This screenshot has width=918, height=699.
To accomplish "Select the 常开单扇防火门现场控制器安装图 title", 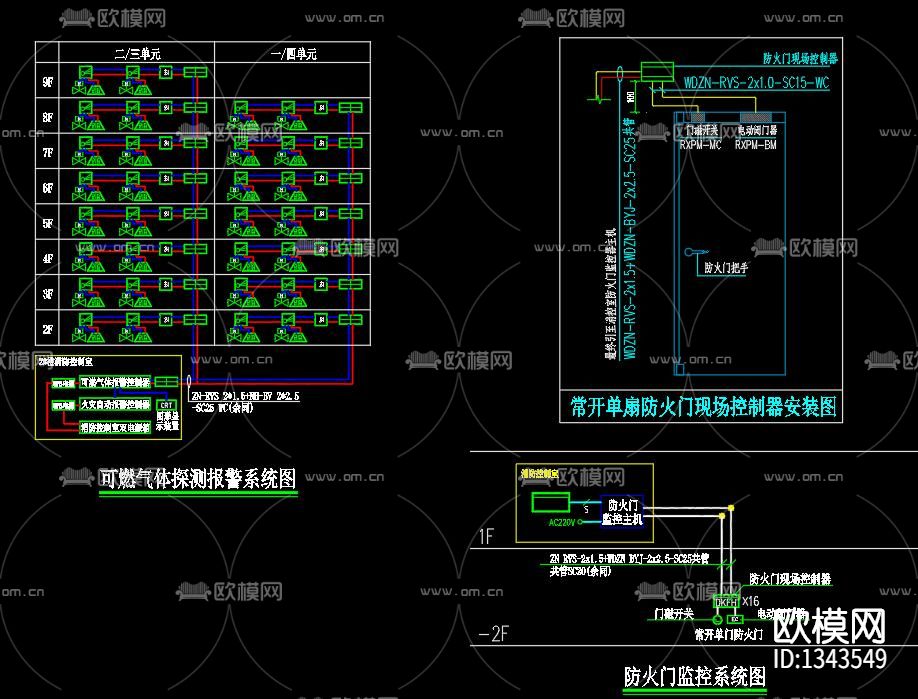I will (702, 407).
